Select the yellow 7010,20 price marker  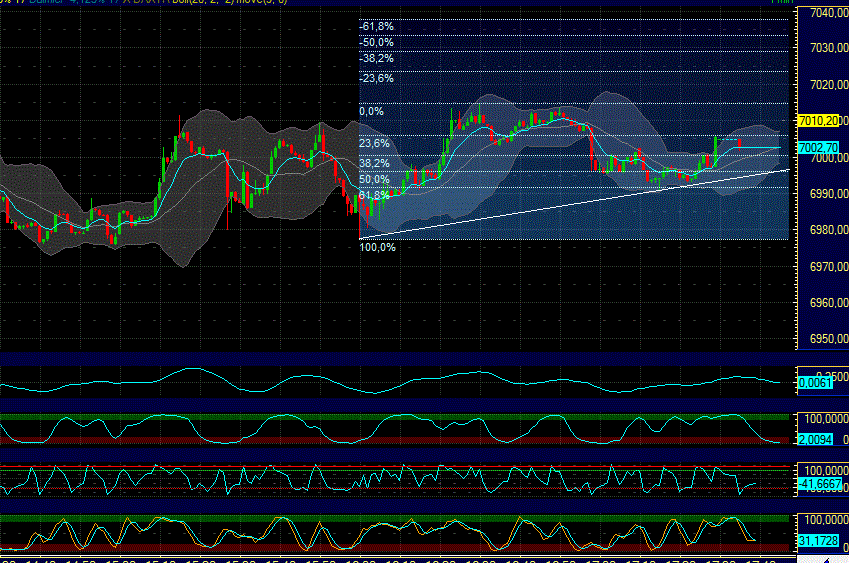click(x=818, y=121)
